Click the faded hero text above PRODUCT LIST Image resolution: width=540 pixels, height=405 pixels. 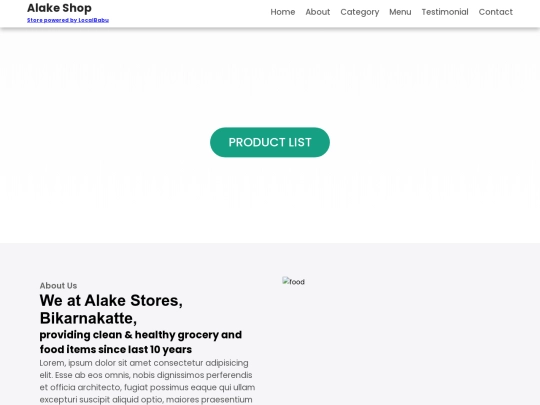[270, 76]
